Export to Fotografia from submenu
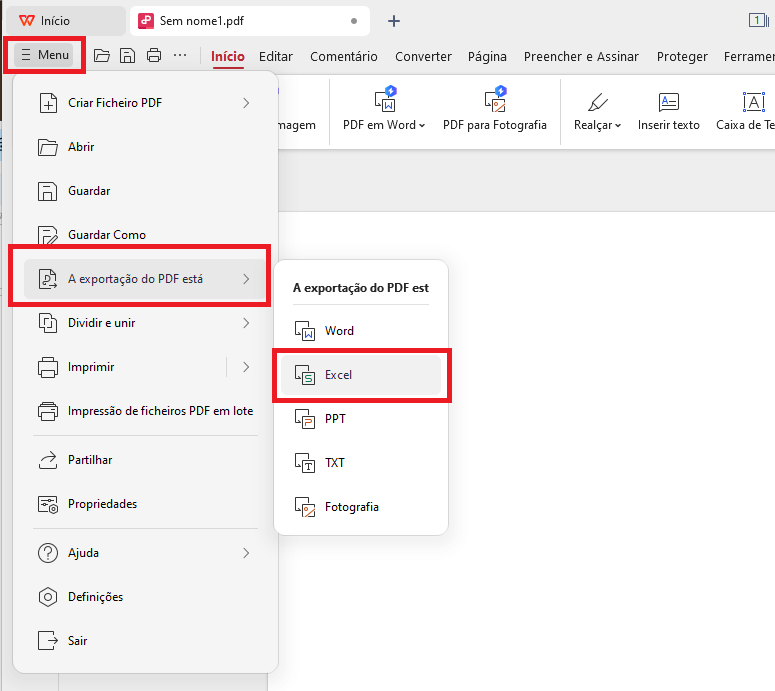The image size is (775, 691). 361,507
